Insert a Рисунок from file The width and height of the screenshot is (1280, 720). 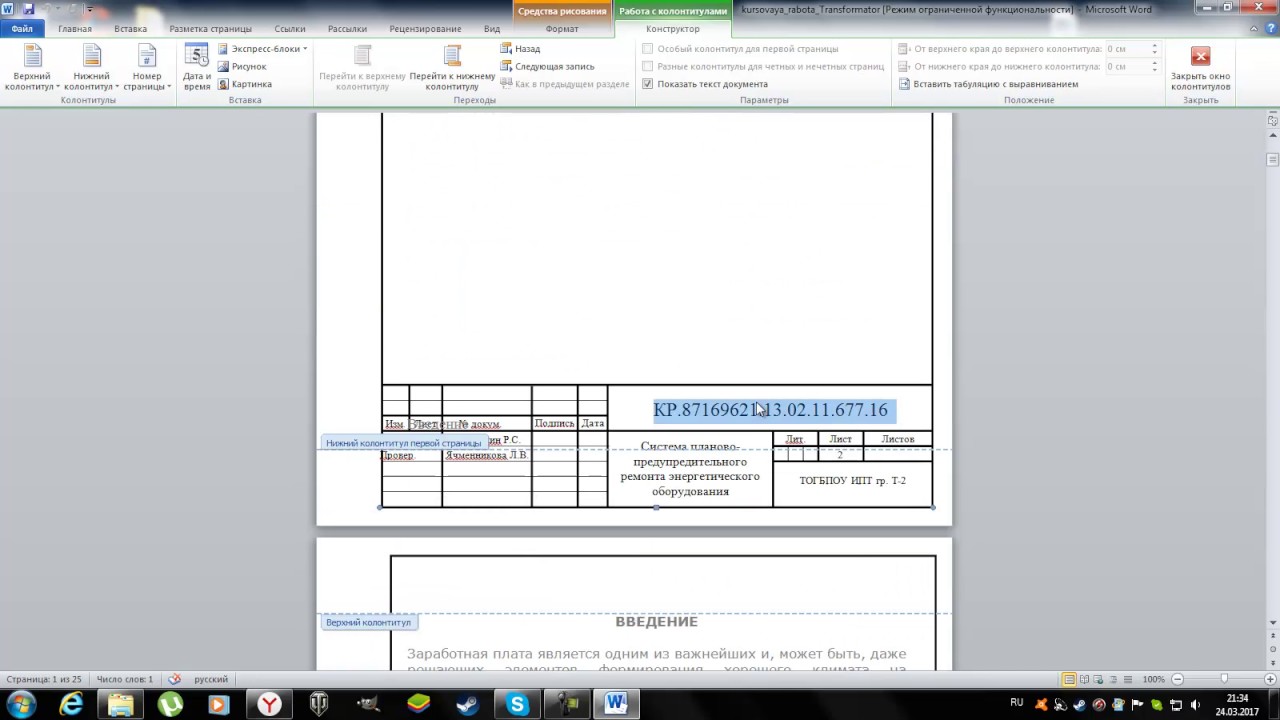pyautogui.click(x=242, y=67)
